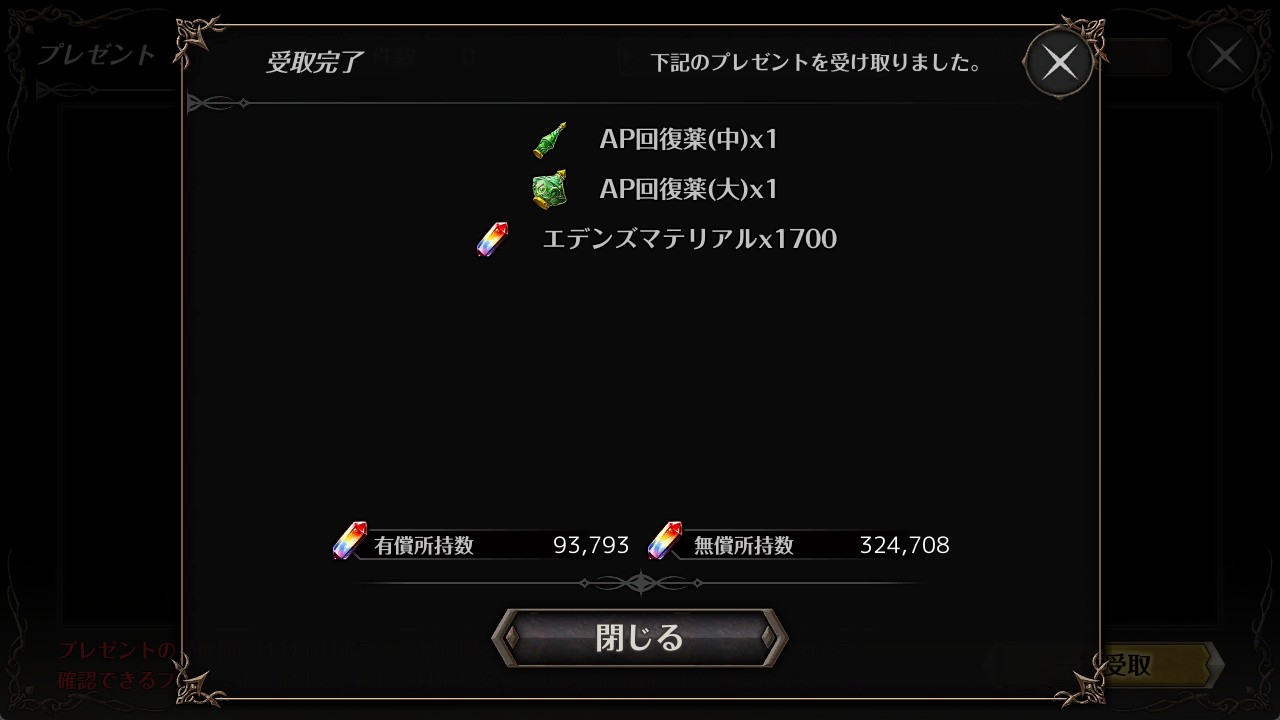Click the 受取完了 dialog title
The image size is (1280, 720).
pos(314,62)
